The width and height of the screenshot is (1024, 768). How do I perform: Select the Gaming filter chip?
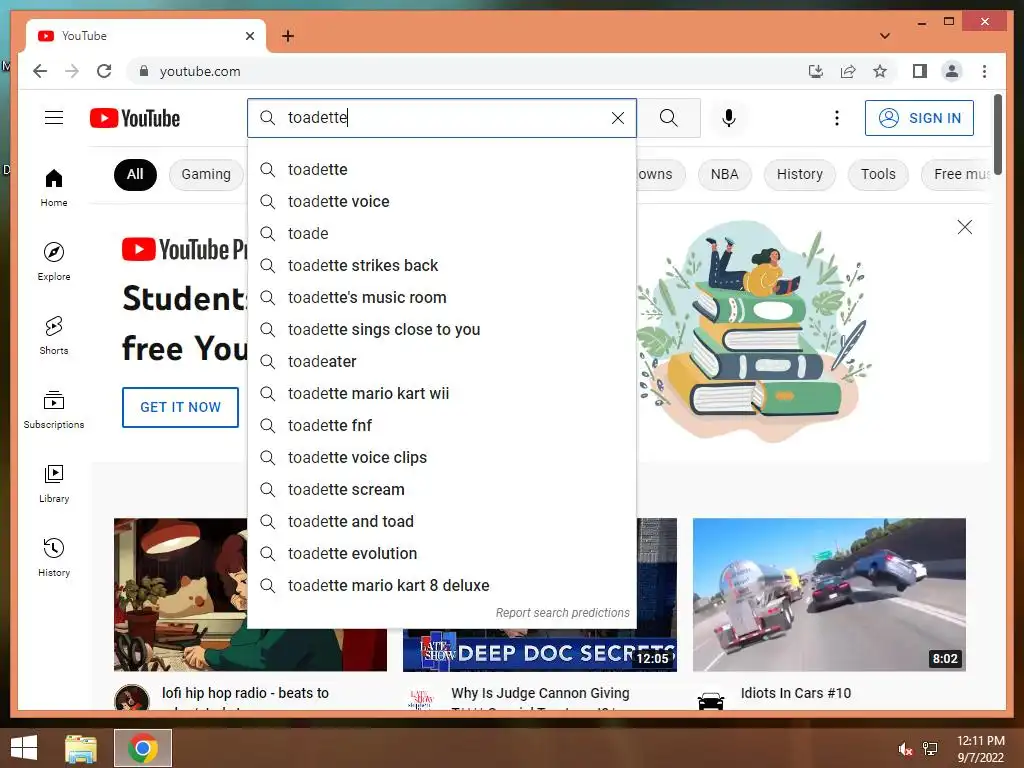(206, 174)
